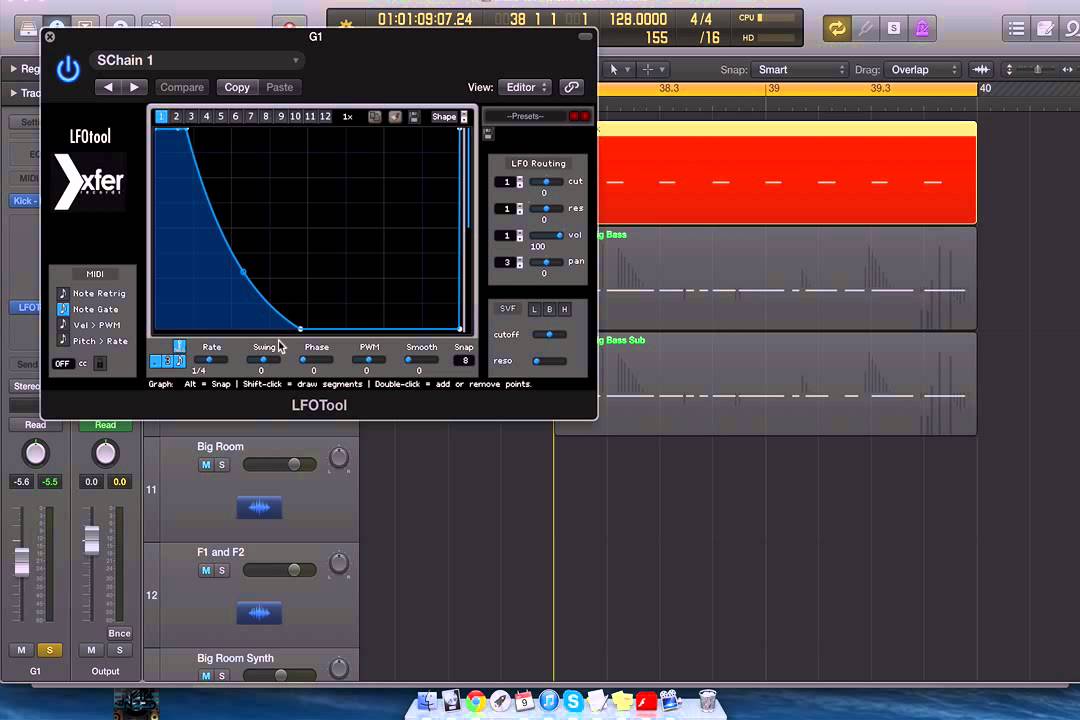
Task: Enable Pitch > Rate in the MIDI panel
Action: (63, 340)
